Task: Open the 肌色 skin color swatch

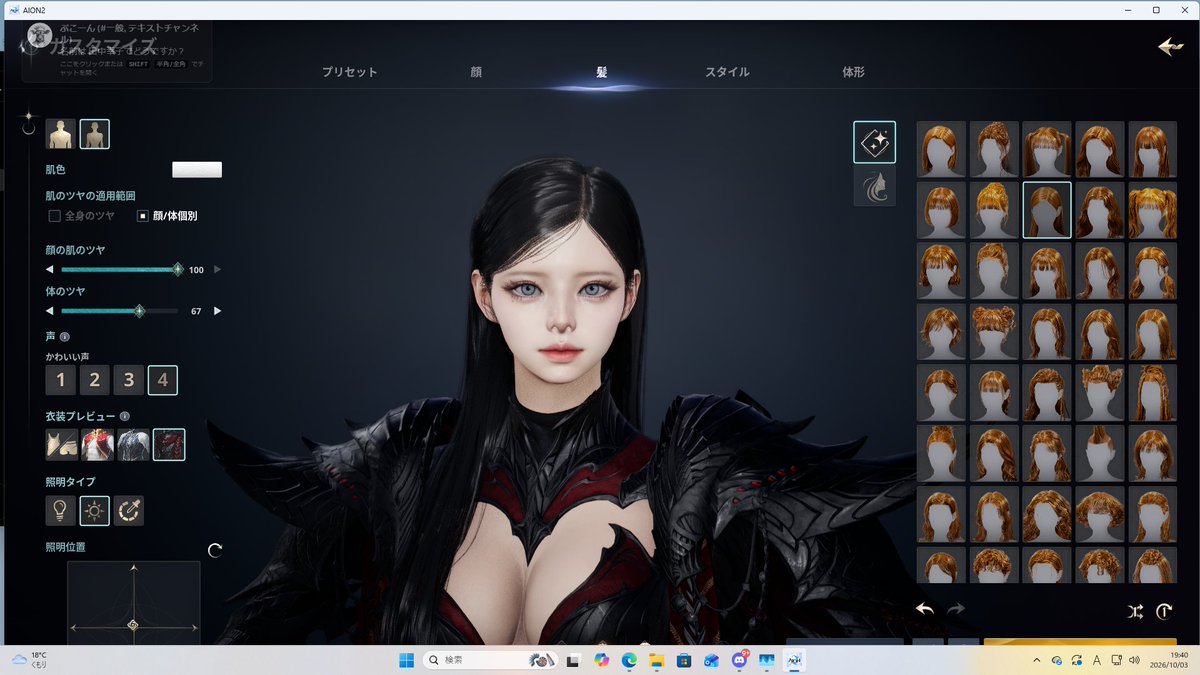Action: [197, 170]
